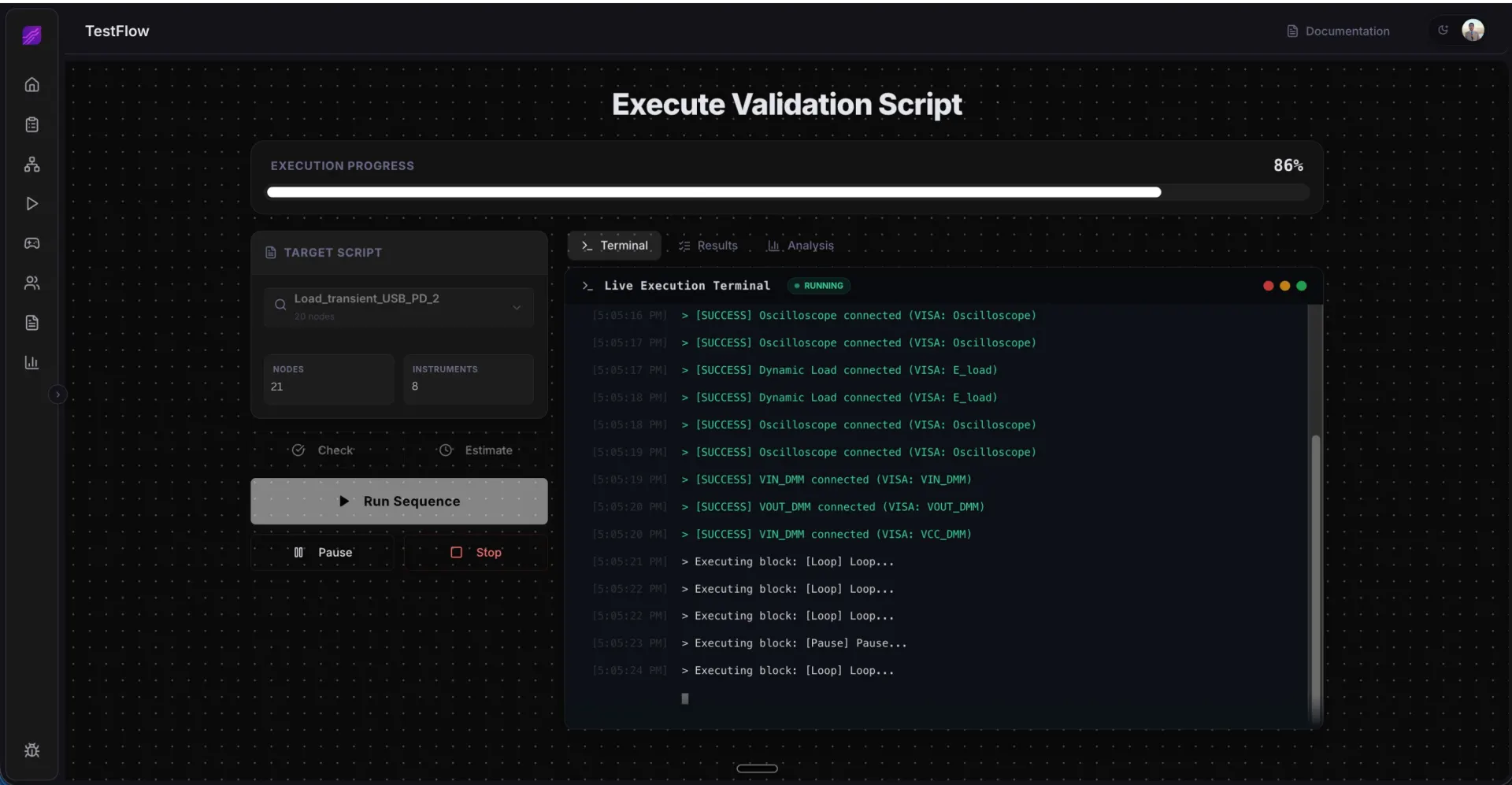Switch to the Results tab
This screenshot has height=785, width=1512.
point(708,246)
